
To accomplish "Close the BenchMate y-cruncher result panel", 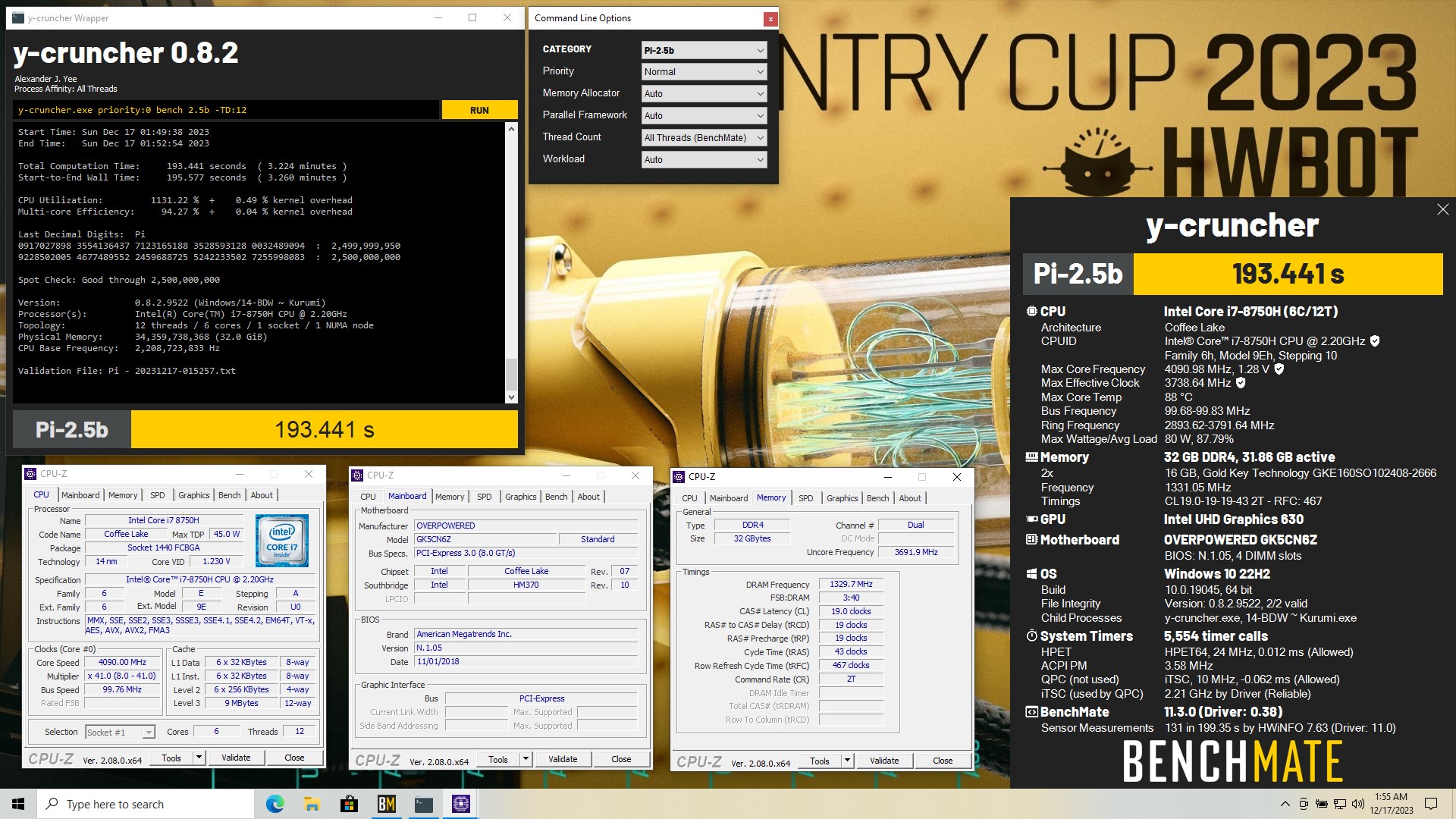I will point(1442,209).
